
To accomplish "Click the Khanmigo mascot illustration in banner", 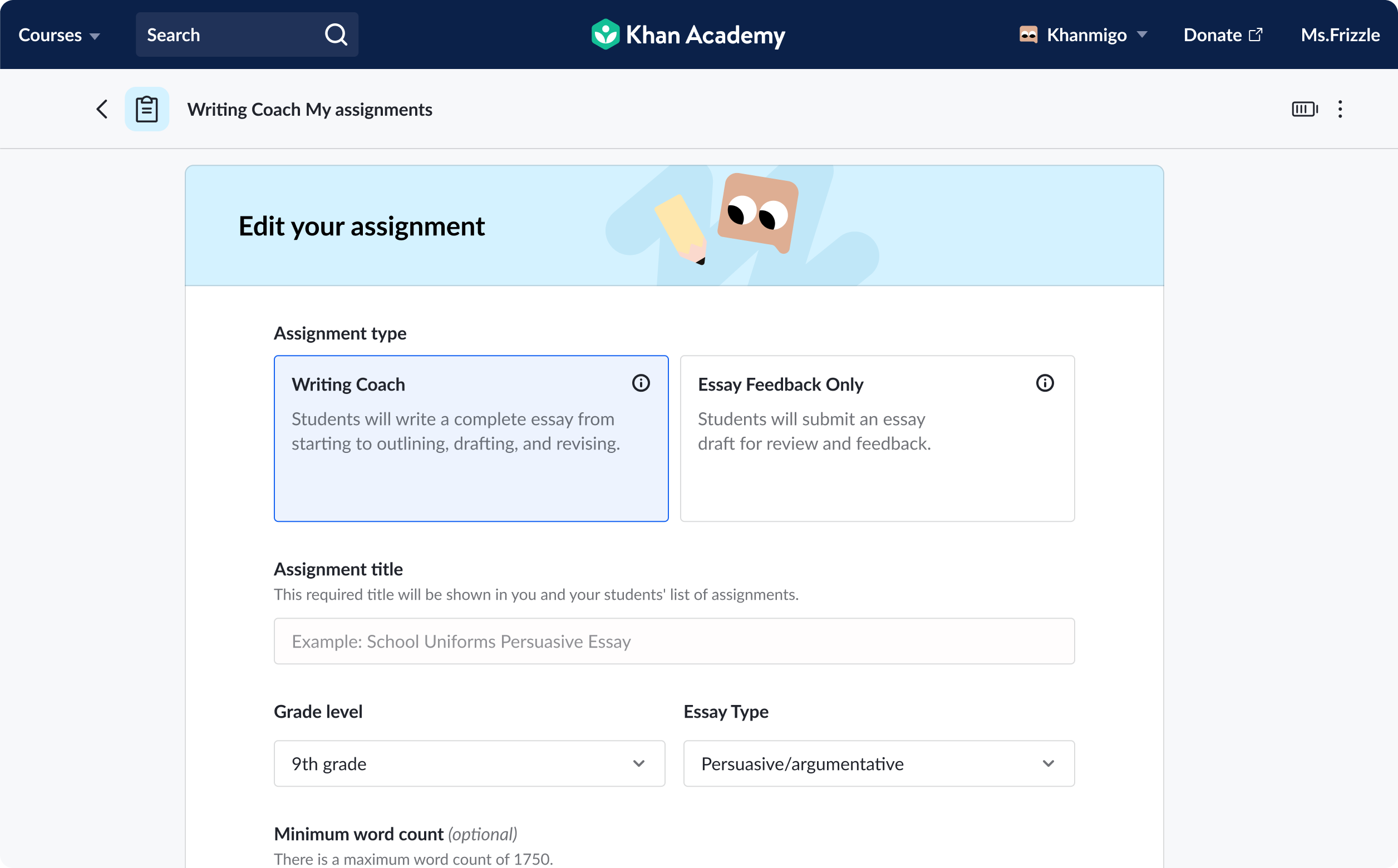I will coord(758,213).
